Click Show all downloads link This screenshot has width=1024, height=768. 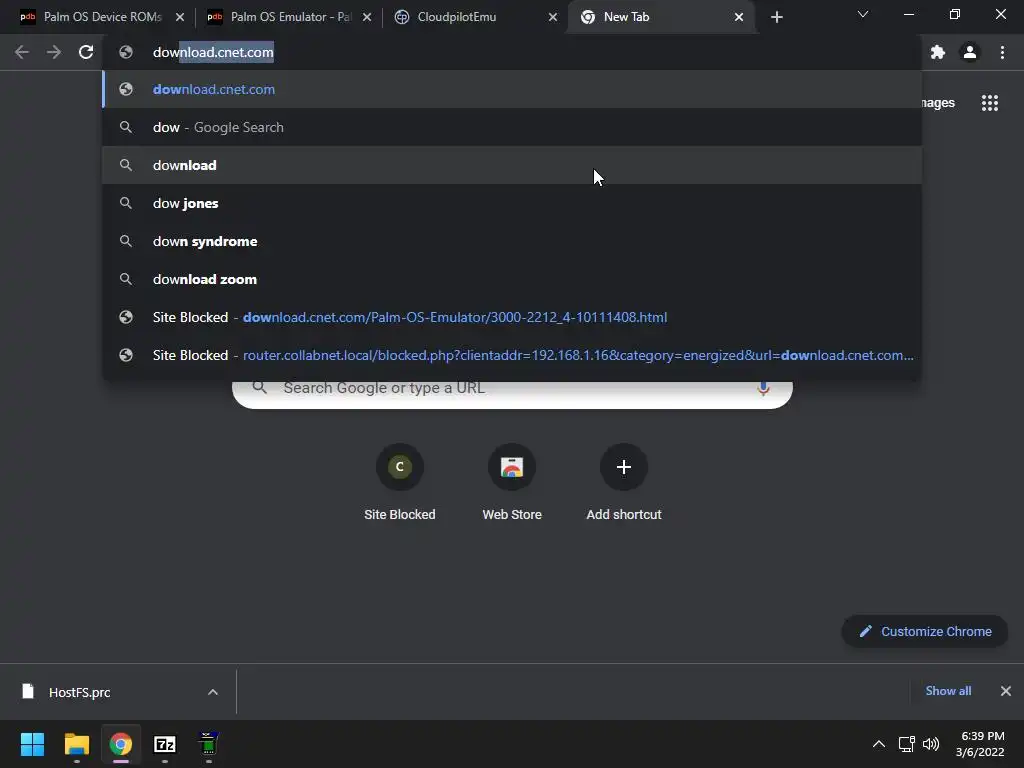(x=948, y=691)
